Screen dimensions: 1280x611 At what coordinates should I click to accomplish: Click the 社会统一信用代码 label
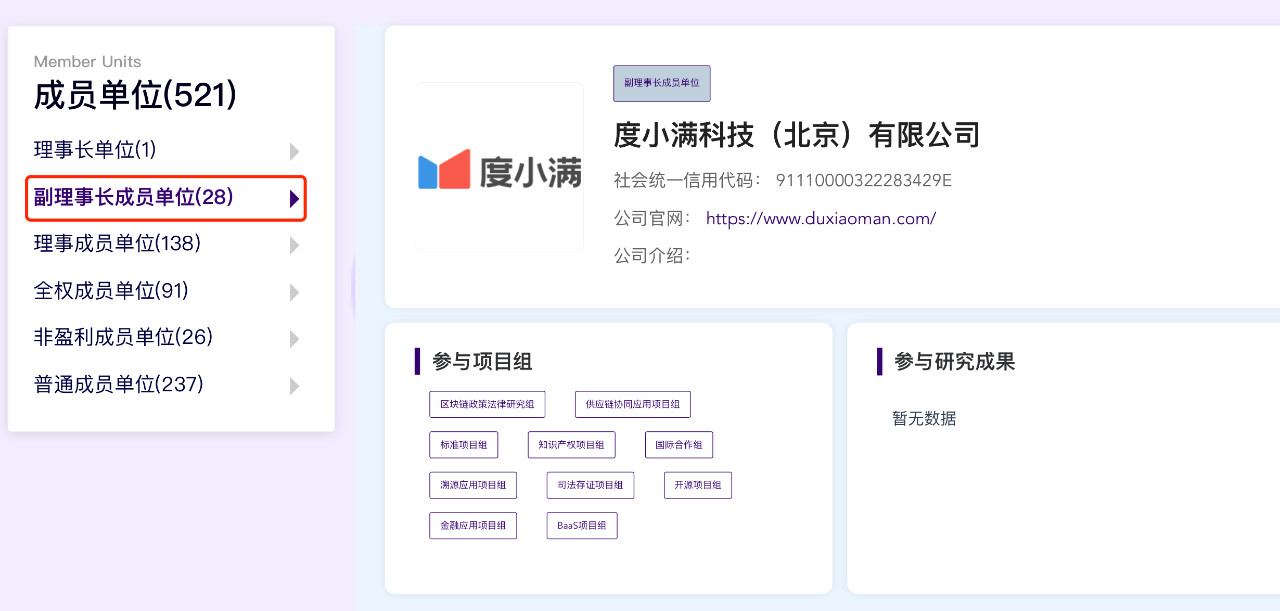(x=689, y=181)
